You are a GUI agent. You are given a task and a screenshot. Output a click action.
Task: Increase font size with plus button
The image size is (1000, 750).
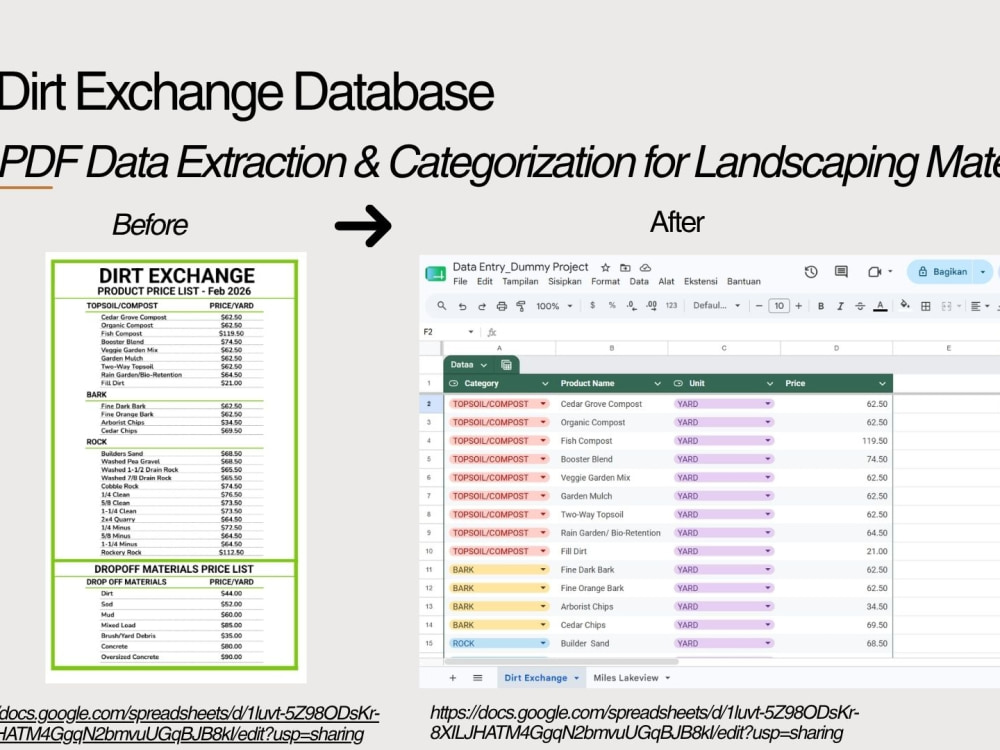[798, 306]
